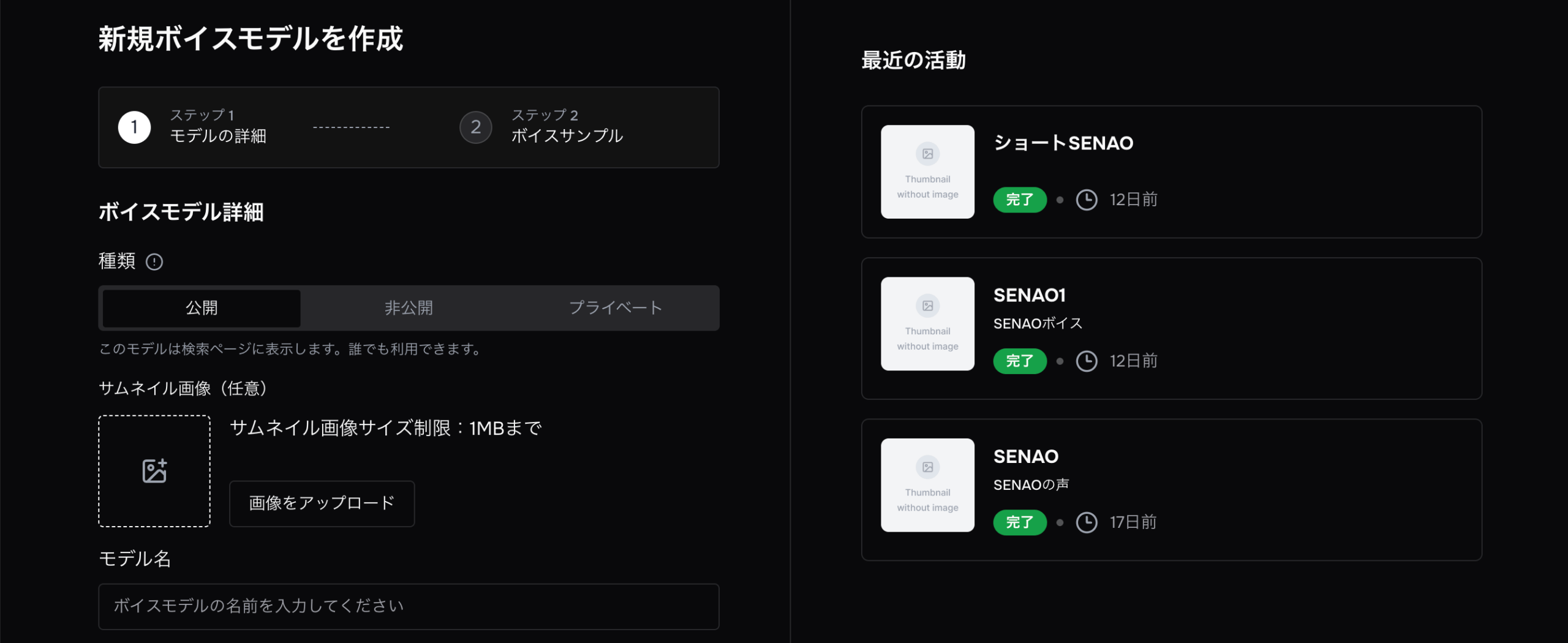Select the 公開 visibility option
The width and height of the screenshot is (1568, 643).
click(x=202, y=308)
